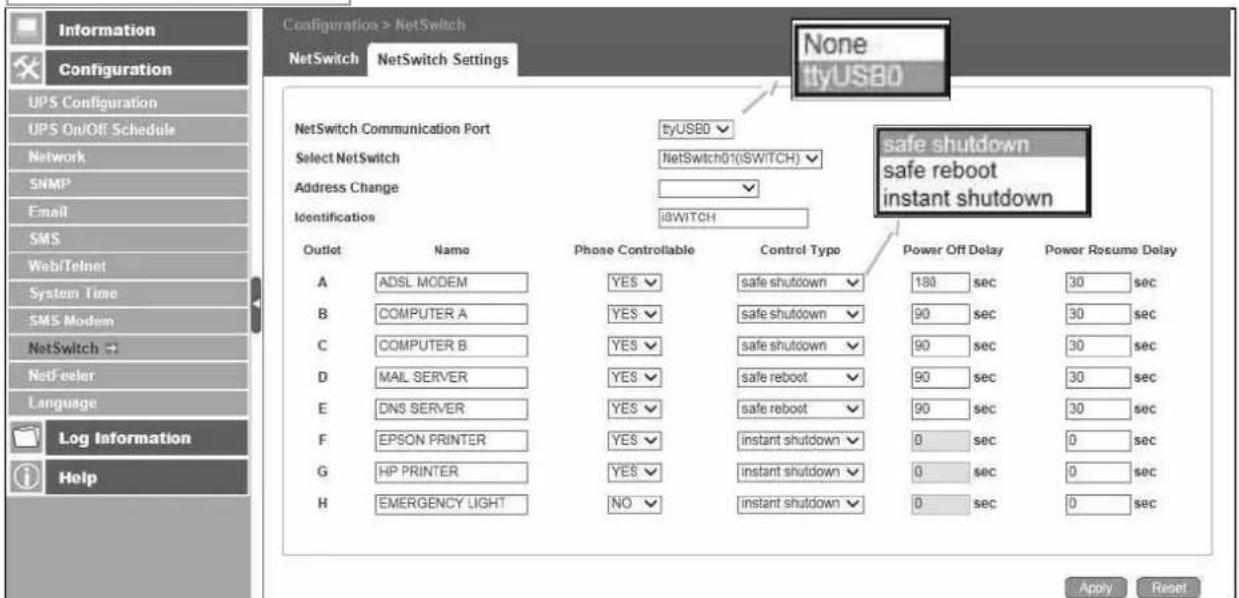Open SMS settings in sidebar

tap(126, 239)
